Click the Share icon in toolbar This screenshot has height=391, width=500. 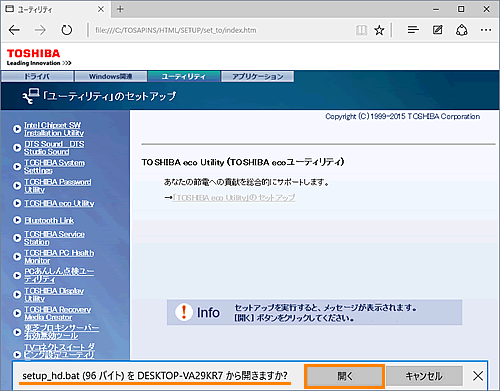tap(462, 30)
